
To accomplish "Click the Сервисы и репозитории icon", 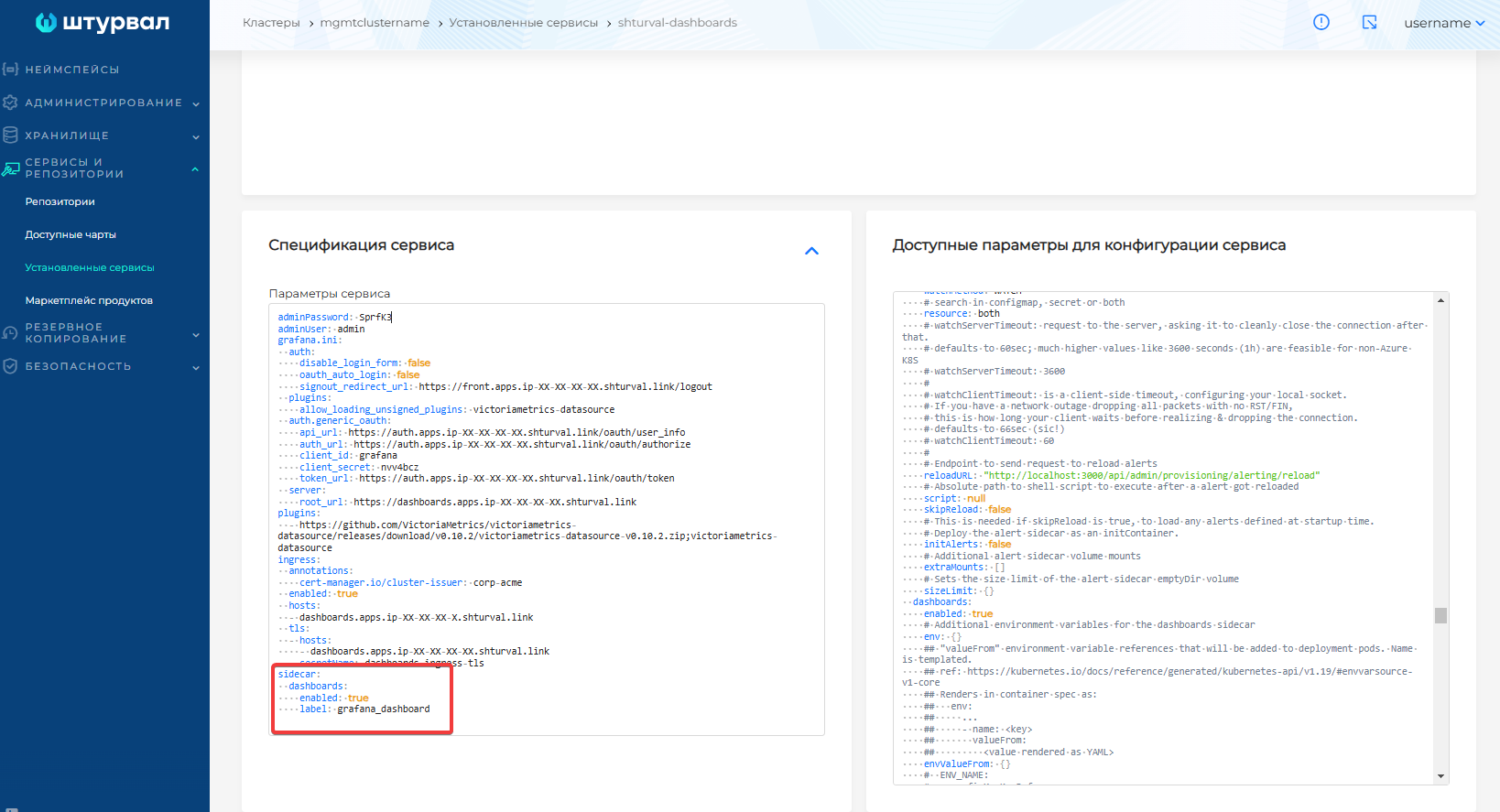I will [10, 168].
